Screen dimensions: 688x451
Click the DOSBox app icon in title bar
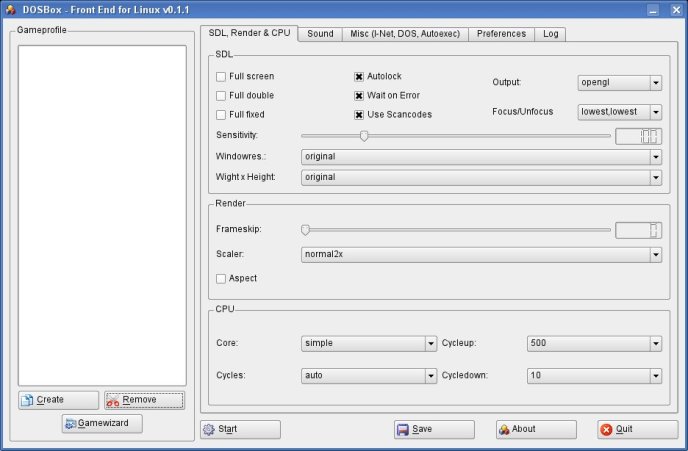pyautogui.click(x=11, y=9)
